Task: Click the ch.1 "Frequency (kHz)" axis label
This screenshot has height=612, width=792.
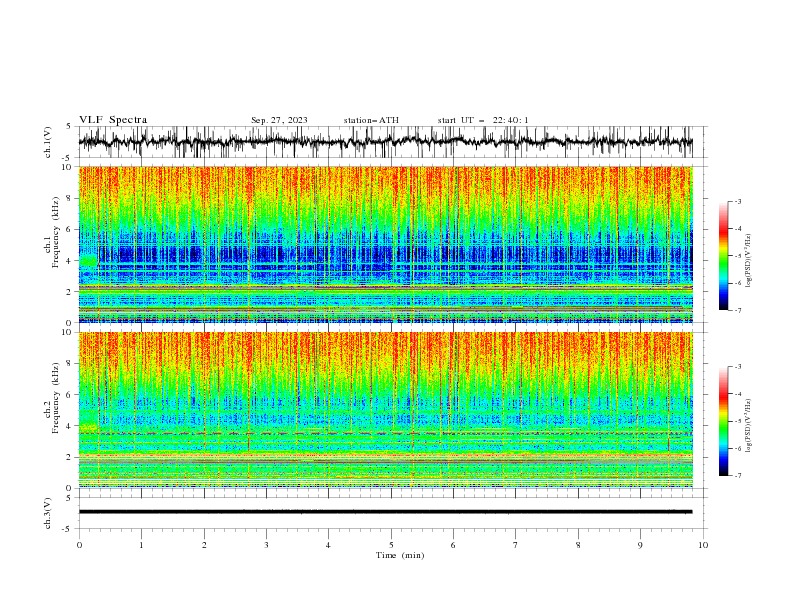Action: pos(56,232)
